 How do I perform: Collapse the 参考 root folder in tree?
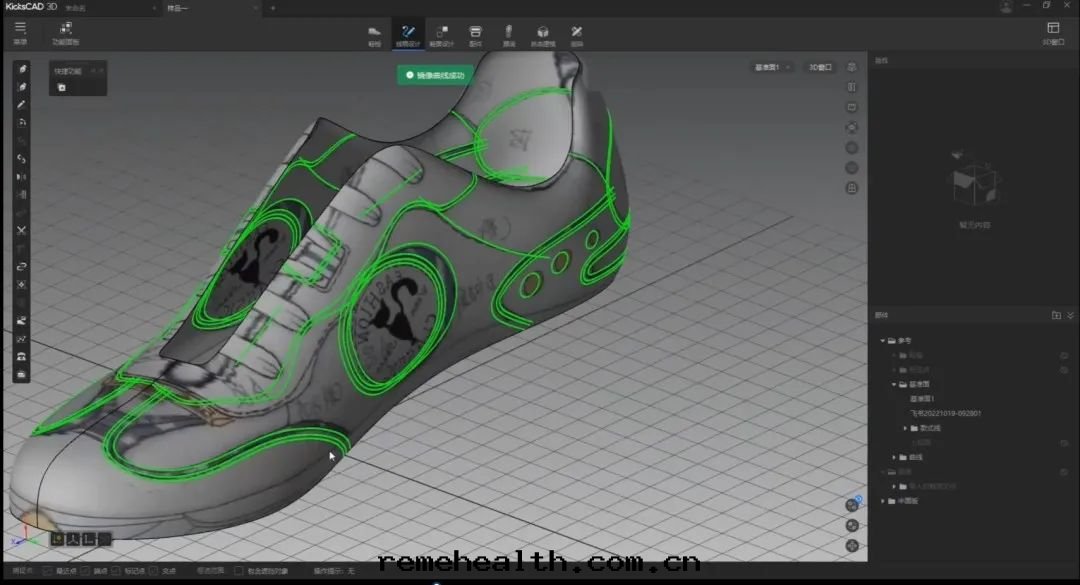[883, 341]
